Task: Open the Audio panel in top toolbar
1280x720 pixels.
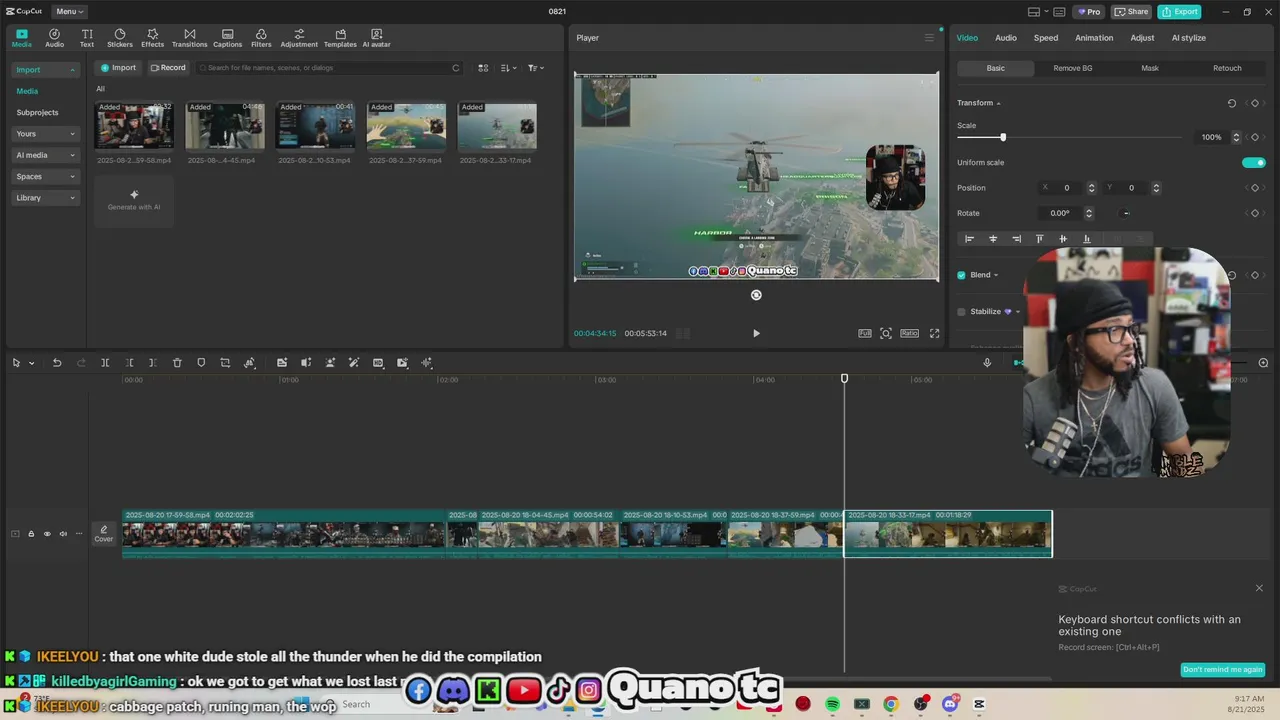Action: [x=54, y=38]
